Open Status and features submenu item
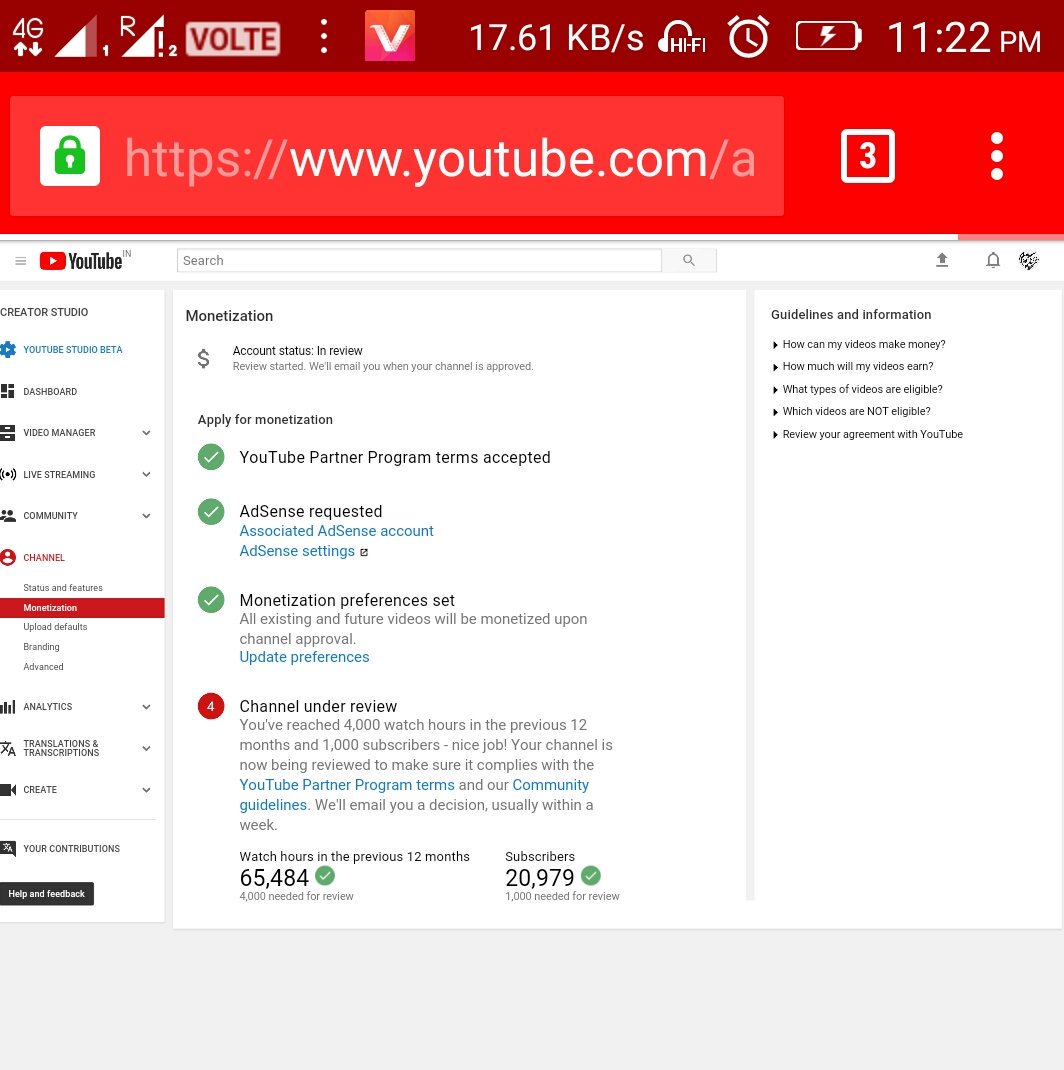The image size is (1064, 1070). (x=63, y=588)
